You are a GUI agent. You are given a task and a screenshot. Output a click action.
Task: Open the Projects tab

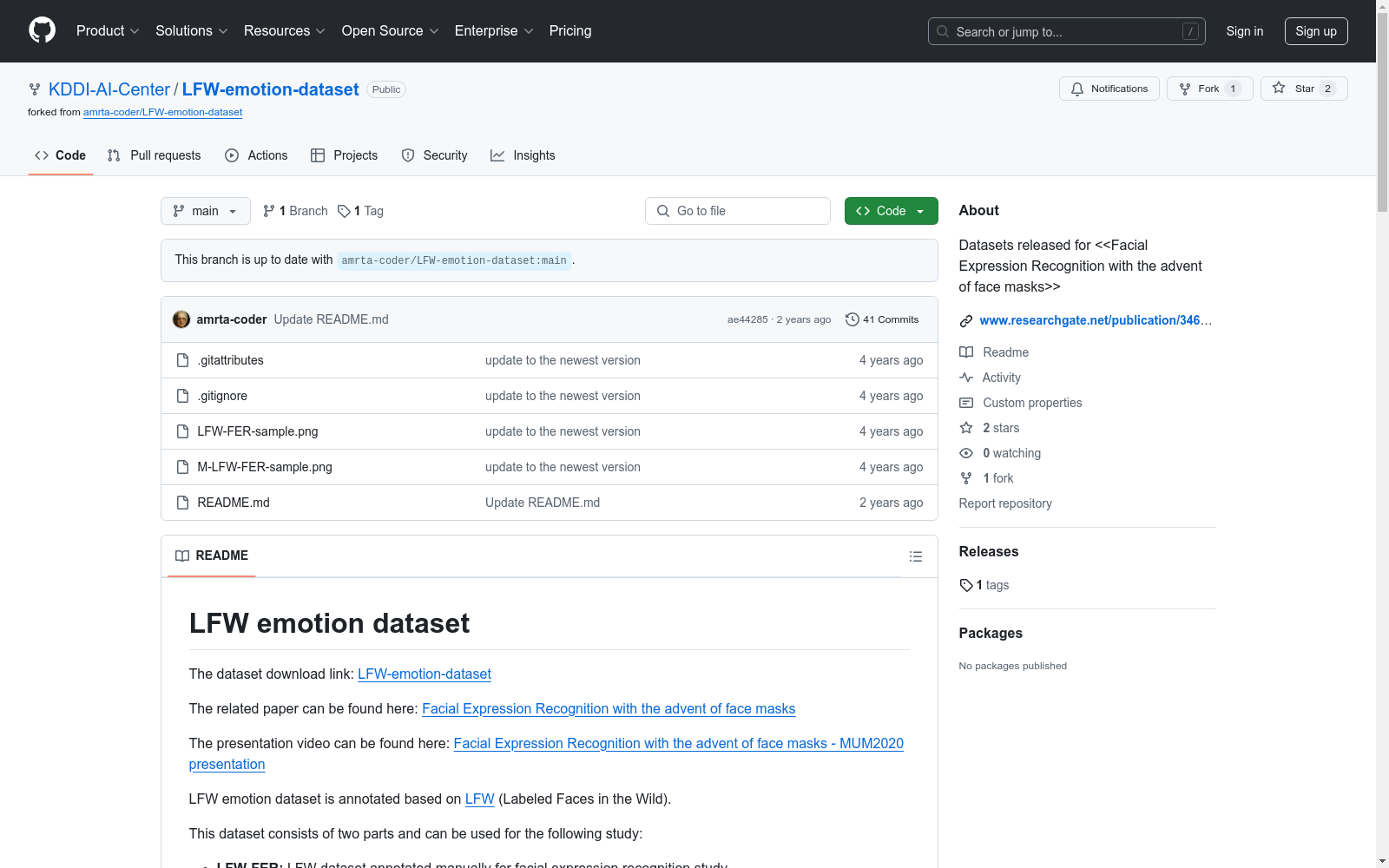click(x=345, y=155)
